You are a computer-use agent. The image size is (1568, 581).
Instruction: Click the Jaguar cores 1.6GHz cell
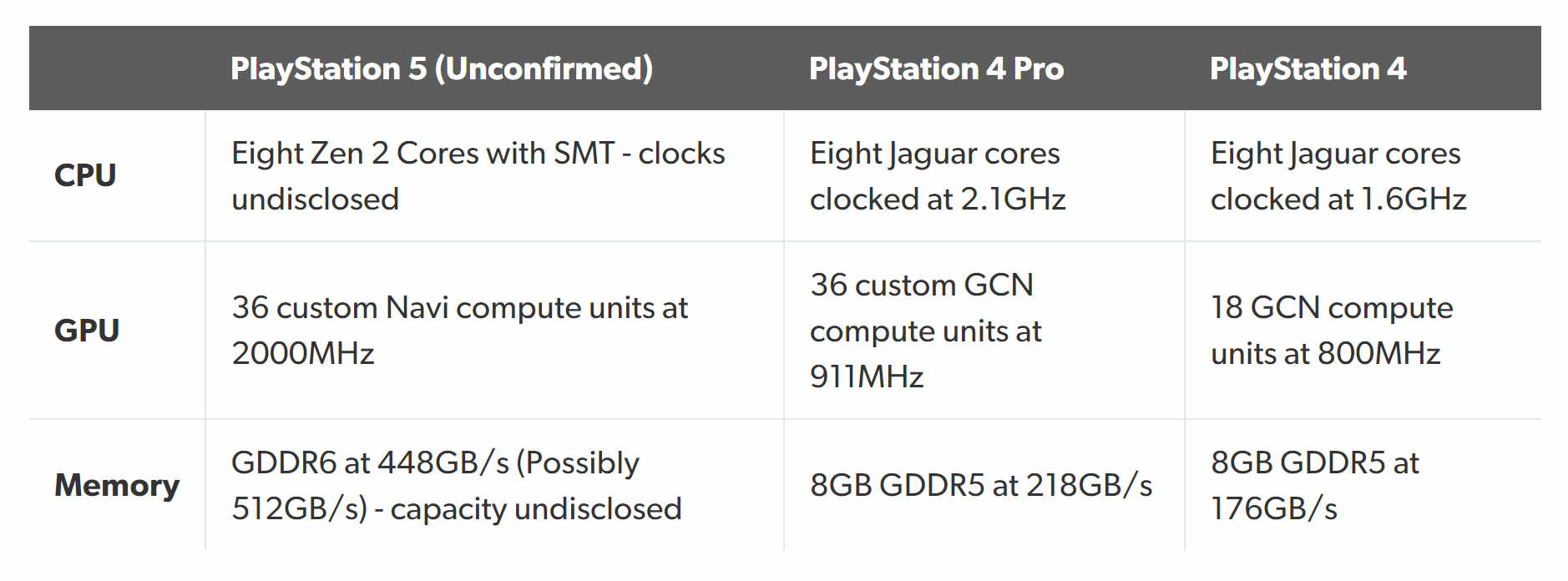[1338, 176]
